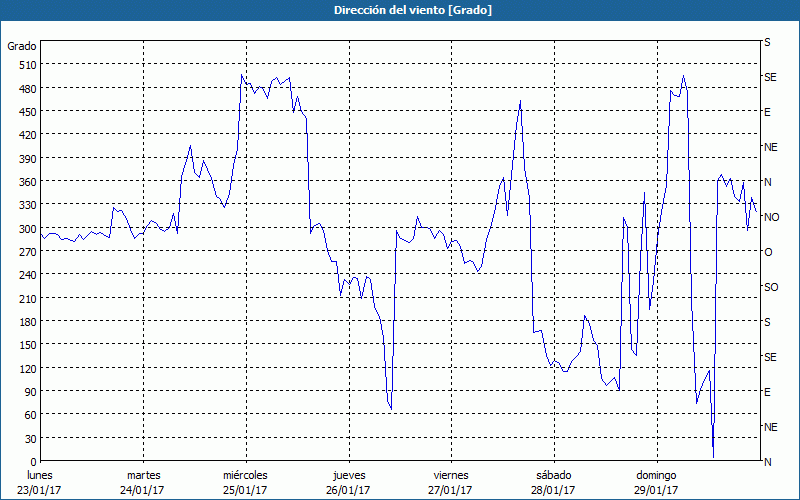The width and height of the screenshot is (800, 500).
Task: Click the 180 tick label on the left axis
Action: (x=26, y=321)
